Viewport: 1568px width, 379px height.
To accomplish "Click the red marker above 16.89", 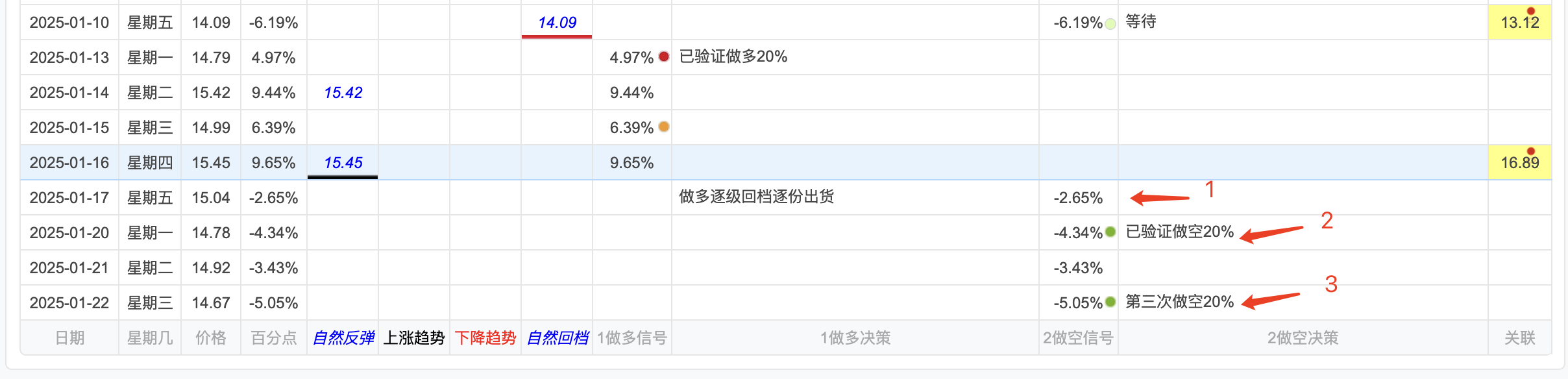I will click(x=1530, y=151).
